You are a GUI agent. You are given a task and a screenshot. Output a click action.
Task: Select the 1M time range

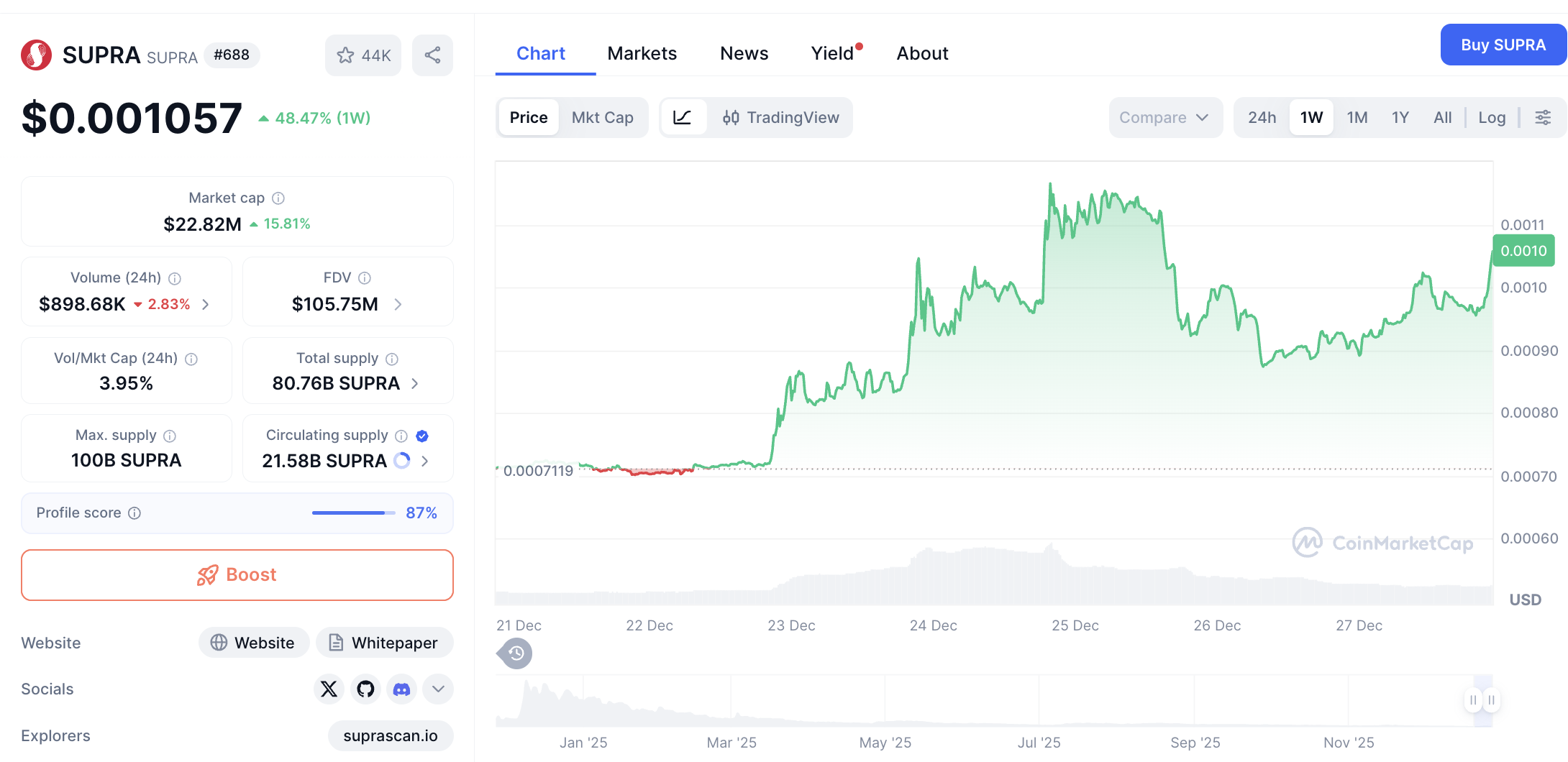click(1357, 117)
